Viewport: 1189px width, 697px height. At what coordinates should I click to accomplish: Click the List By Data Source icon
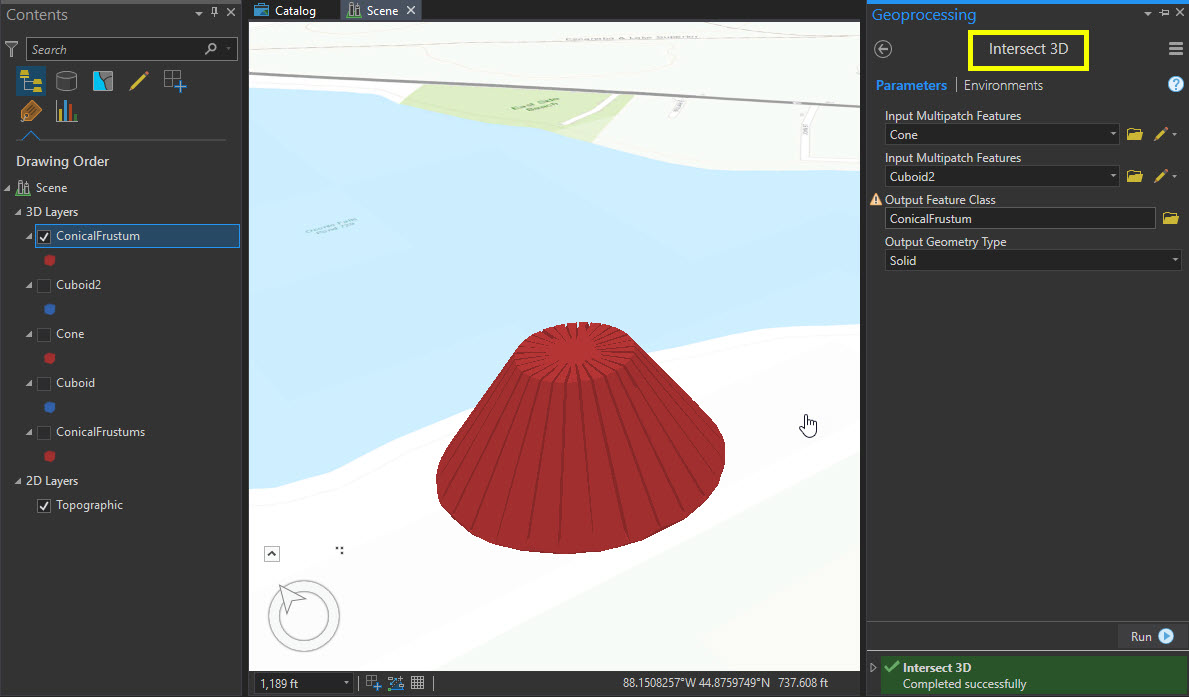66,81
